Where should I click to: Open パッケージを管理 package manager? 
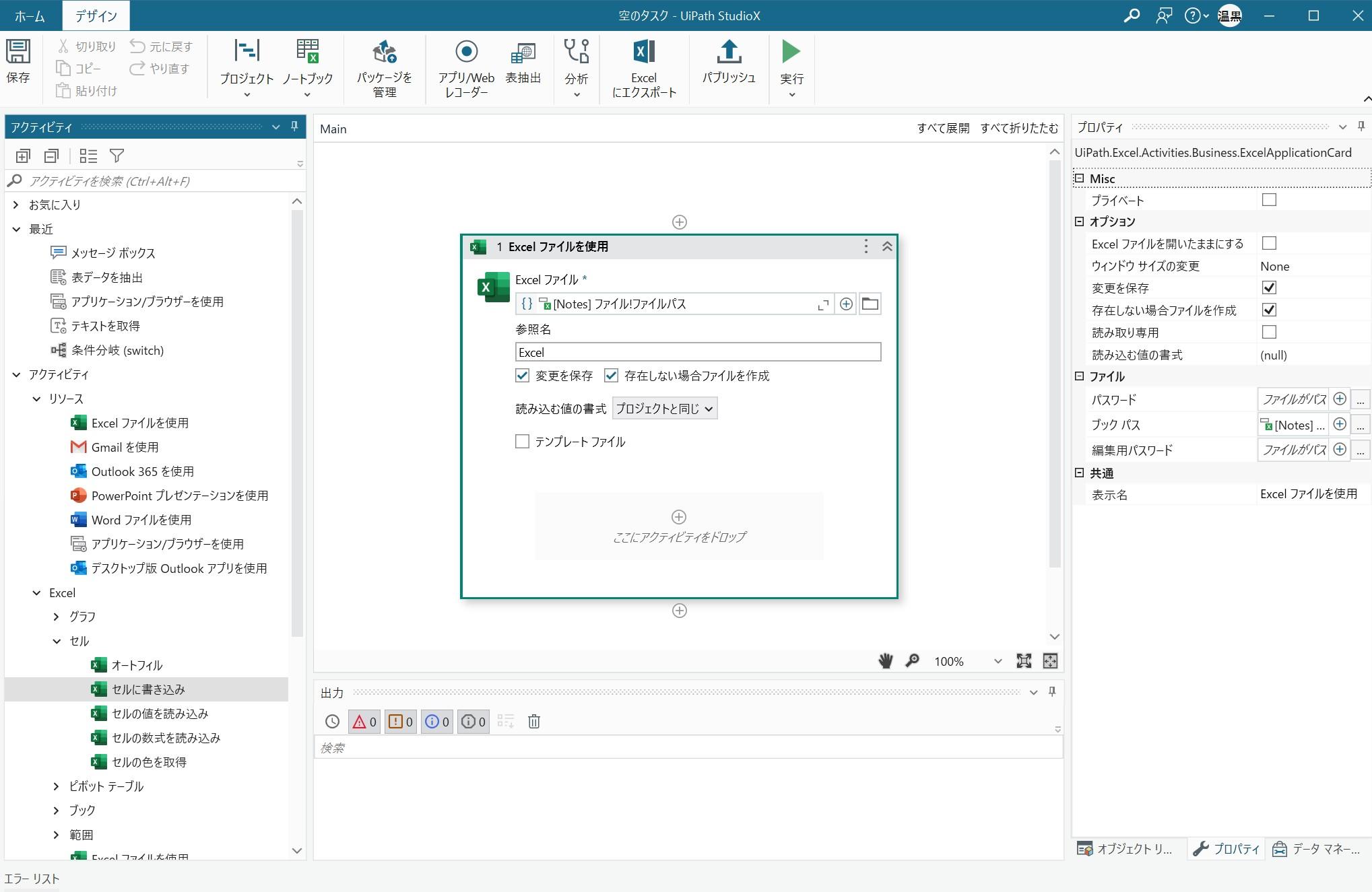click(x=384, y=68)
